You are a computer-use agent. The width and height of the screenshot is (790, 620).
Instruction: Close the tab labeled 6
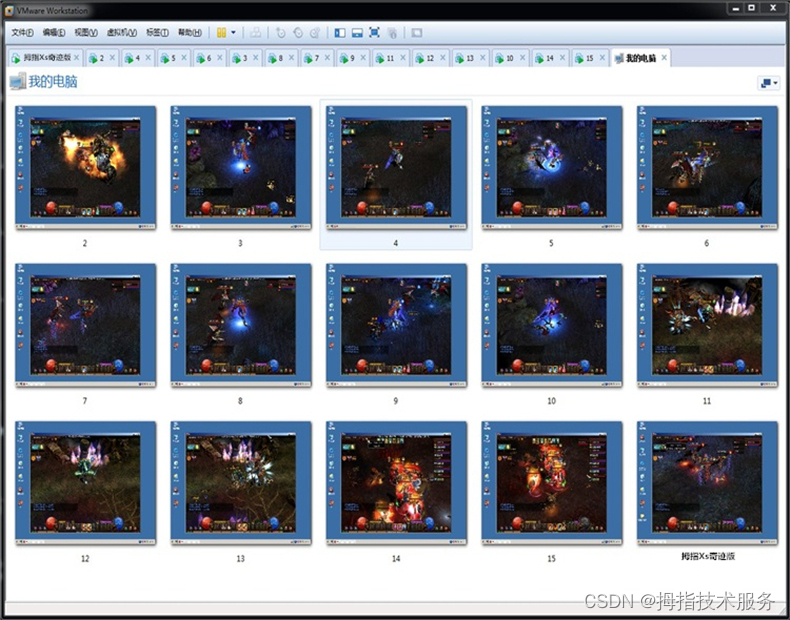[x=220, y=58]
